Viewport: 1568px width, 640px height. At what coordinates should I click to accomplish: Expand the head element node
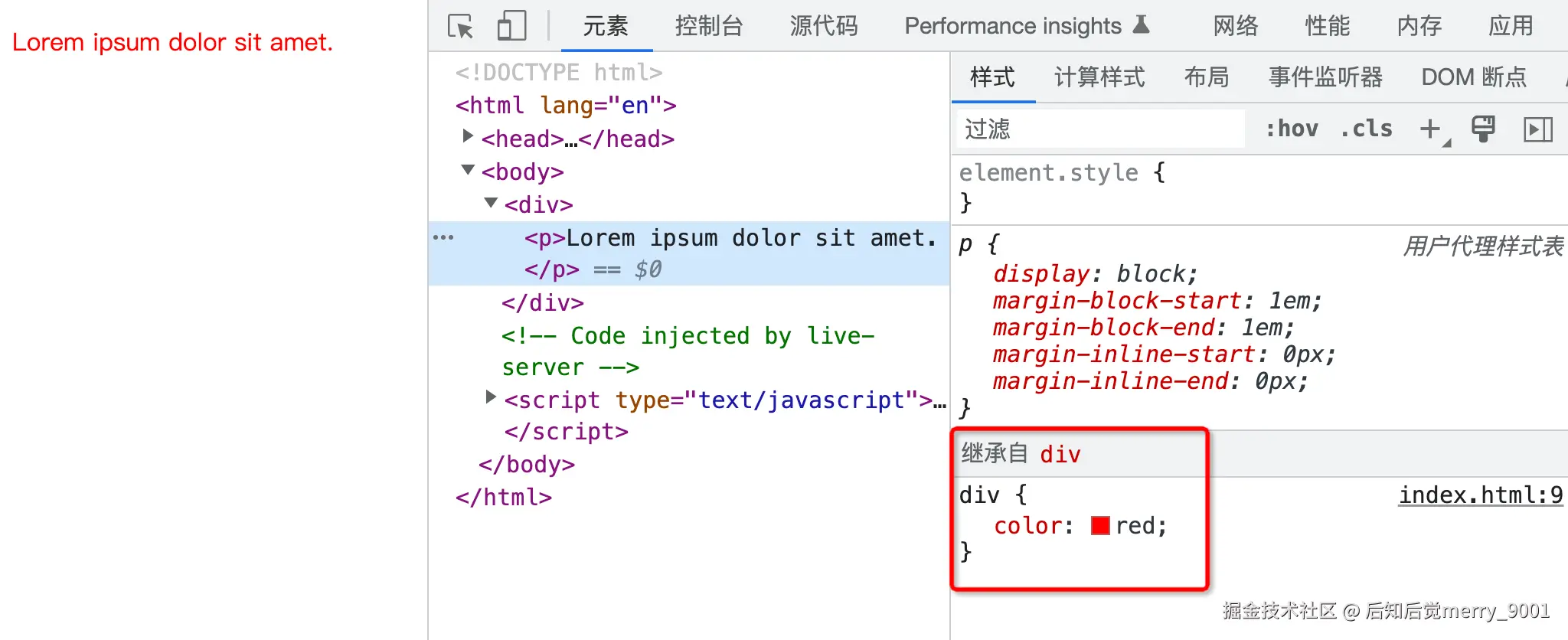coord(468,136)
